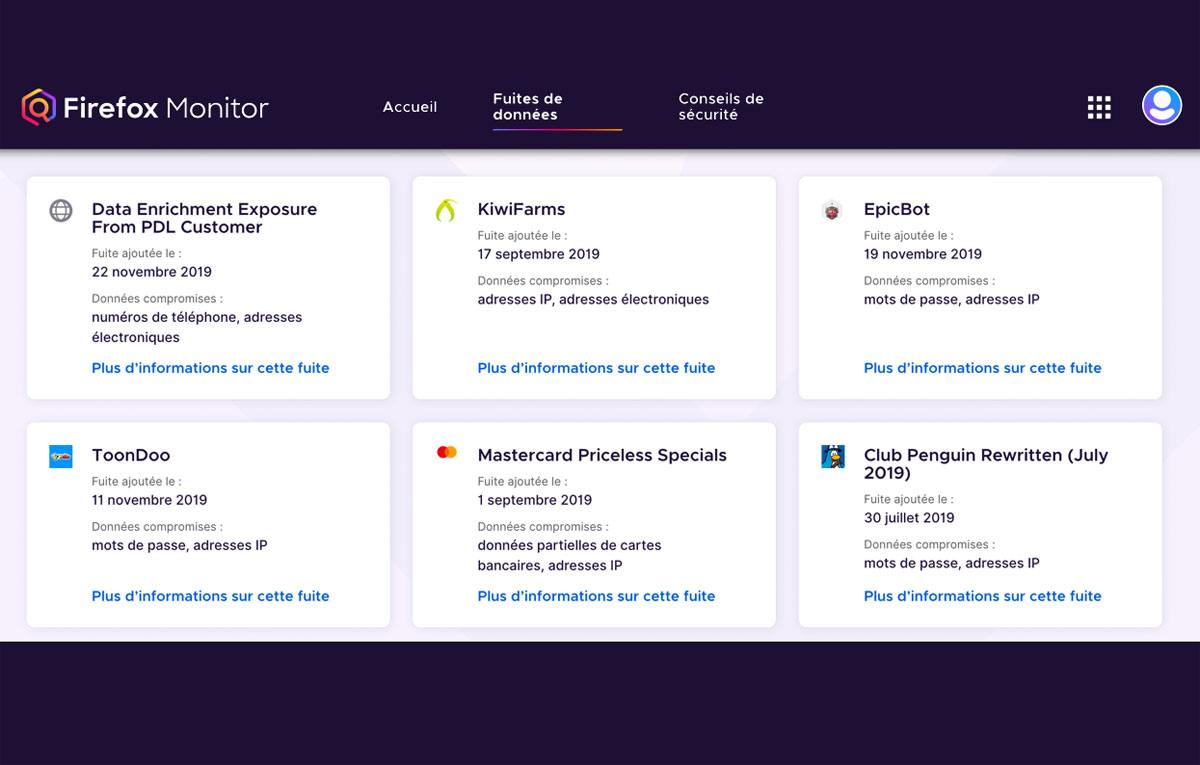The width and height of the screenshot is (1200, 765).
Task: Open more info link for Club Penguin Rewritten
Action: [982, 596]
